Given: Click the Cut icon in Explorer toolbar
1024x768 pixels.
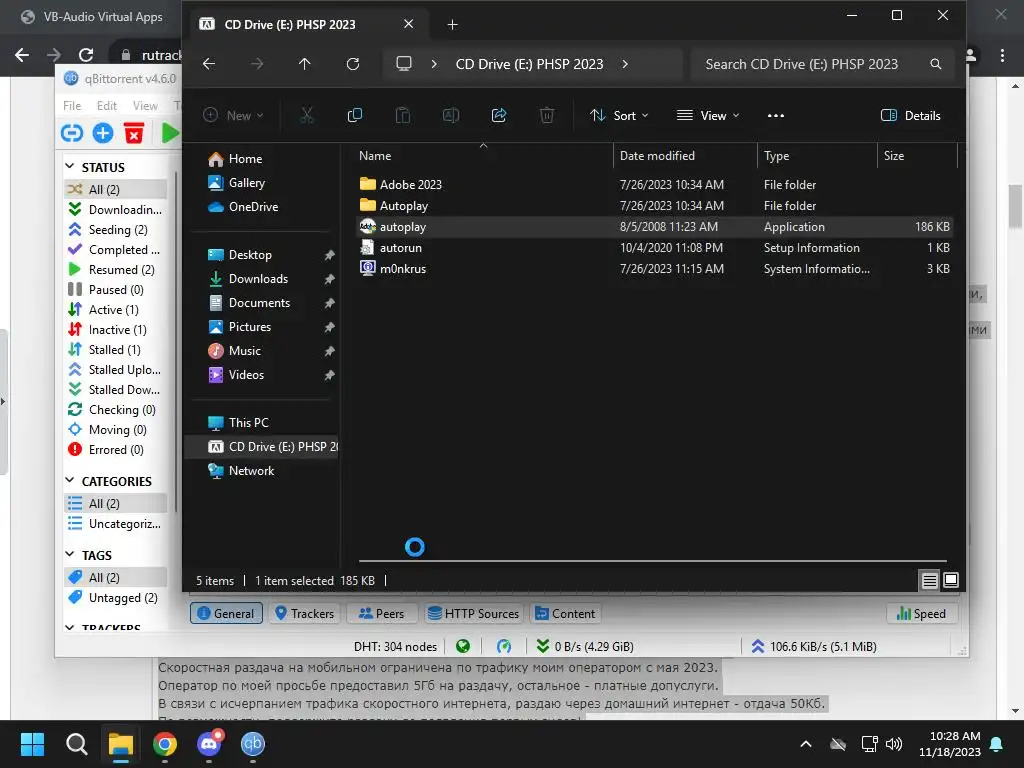Looking at the screenshot, I should coord(306,116).
